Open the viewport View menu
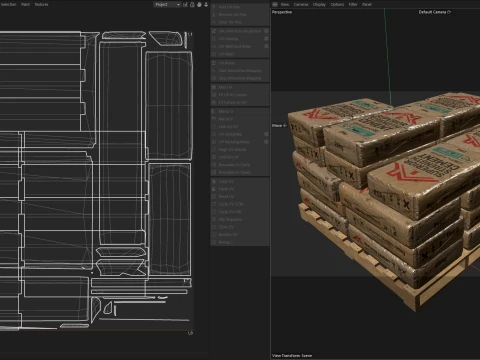This screenshot has height=360, width=480. [x=285, y=4]
